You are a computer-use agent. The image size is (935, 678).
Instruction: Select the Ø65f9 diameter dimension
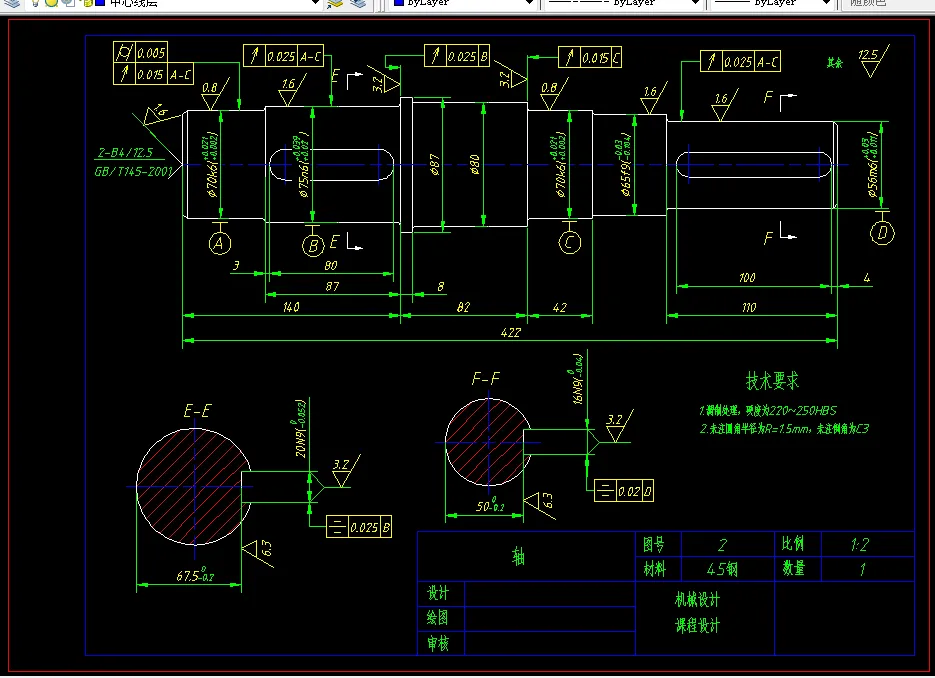[625, 165]
